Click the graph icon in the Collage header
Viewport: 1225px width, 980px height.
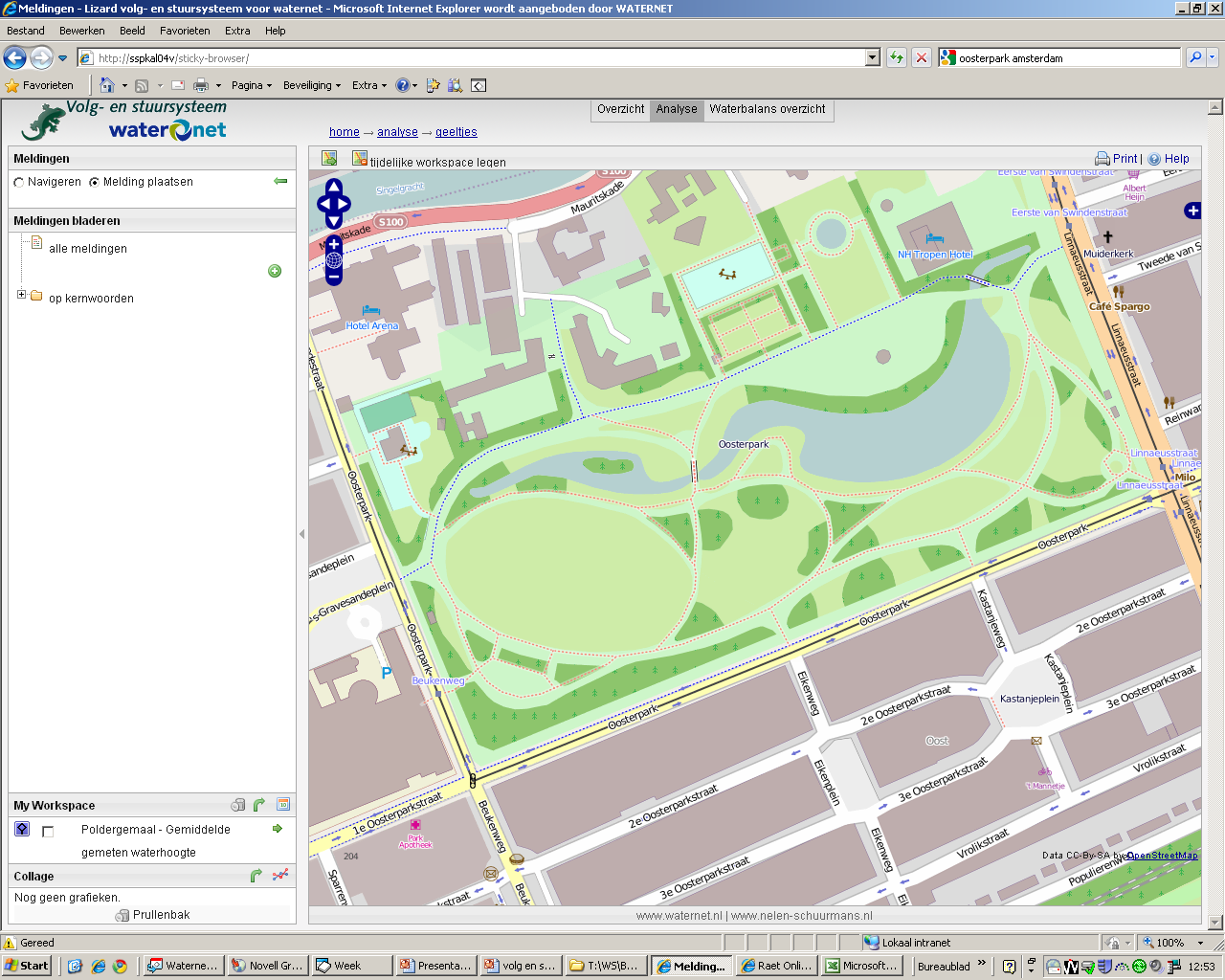click(280, 876)
